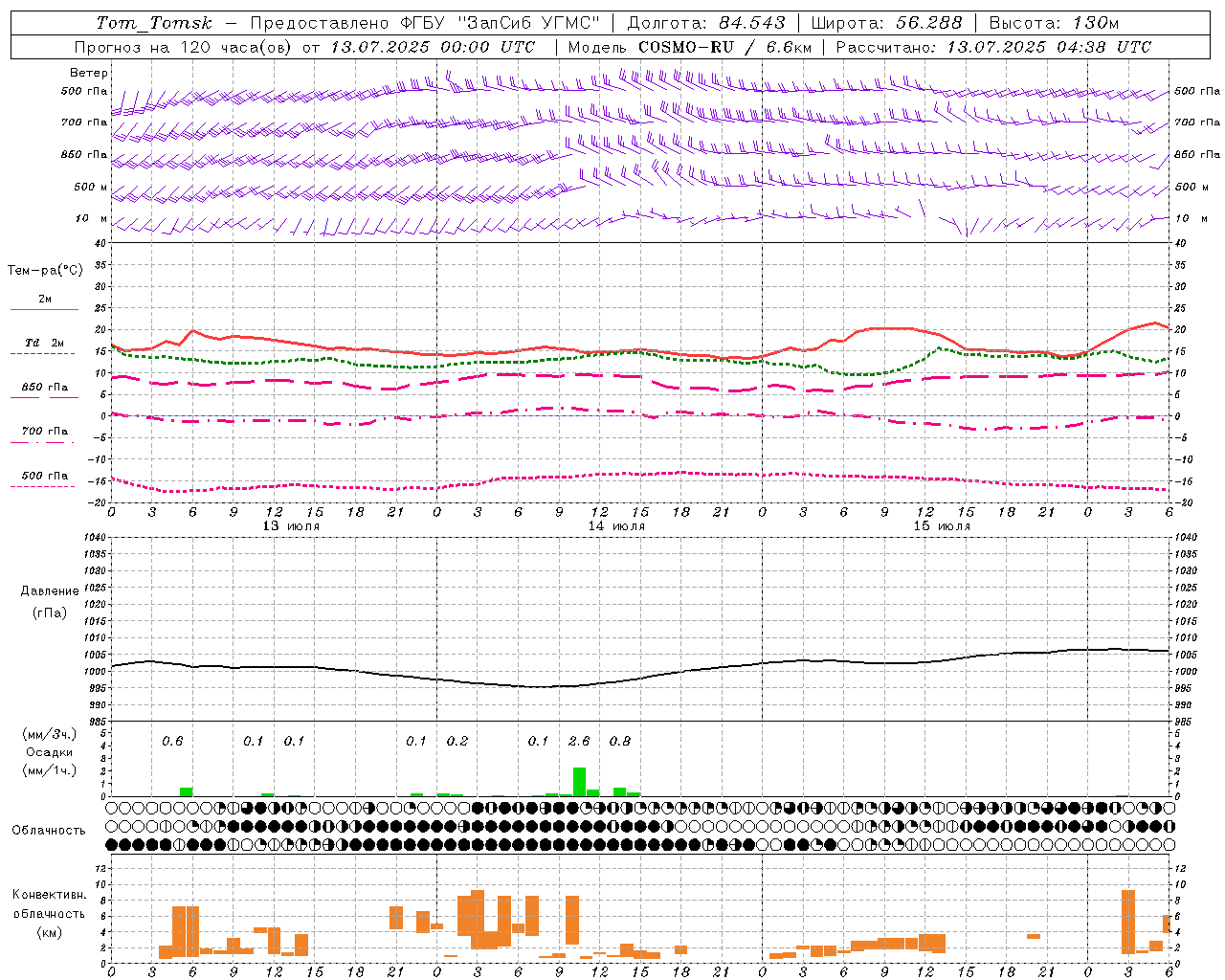Image resolution: width=1225 pixels, height=980 pixels.
Task: Click the 0.8 precipitation amount
Action: [x=620, y=741]
